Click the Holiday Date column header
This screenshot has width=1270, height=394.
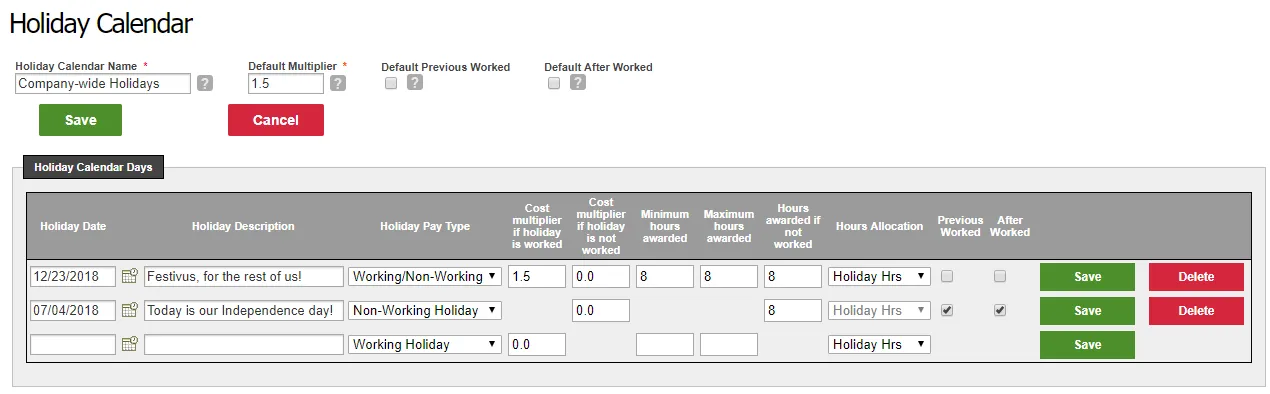coord(73,227)
